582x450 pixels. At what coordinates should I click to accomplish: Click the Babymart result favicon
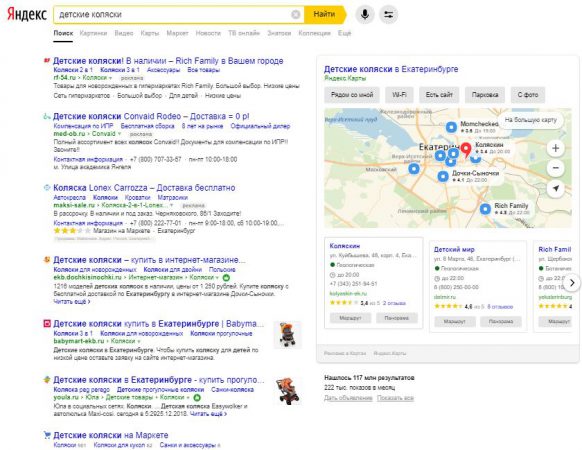(47, 324)
